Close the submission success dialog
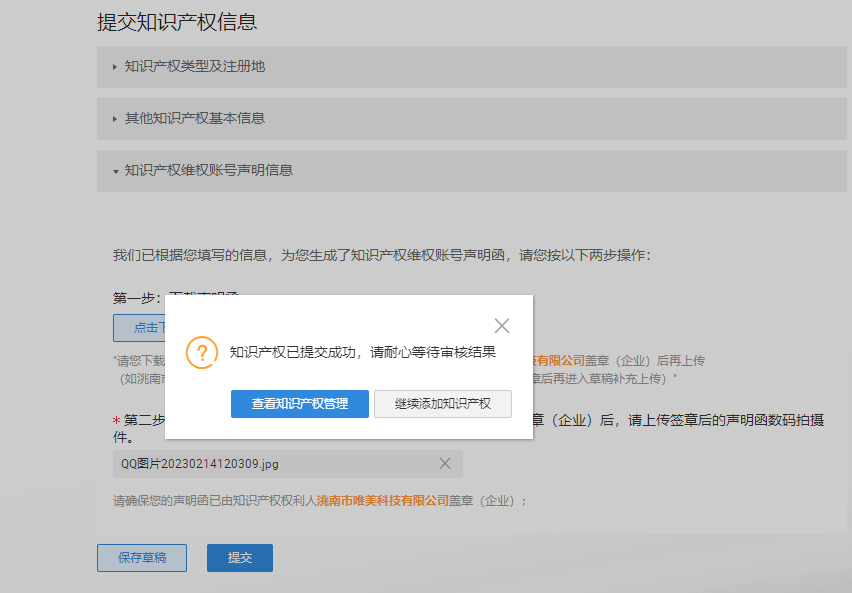 [502, 325]
